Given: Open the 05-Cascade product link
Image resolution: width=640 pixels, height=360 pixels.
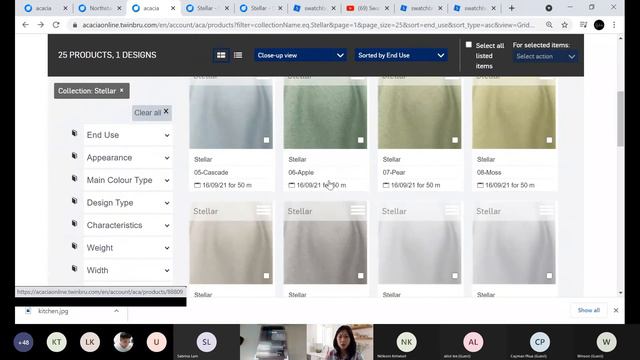Looking at the screenshot, I should [211, 172].
